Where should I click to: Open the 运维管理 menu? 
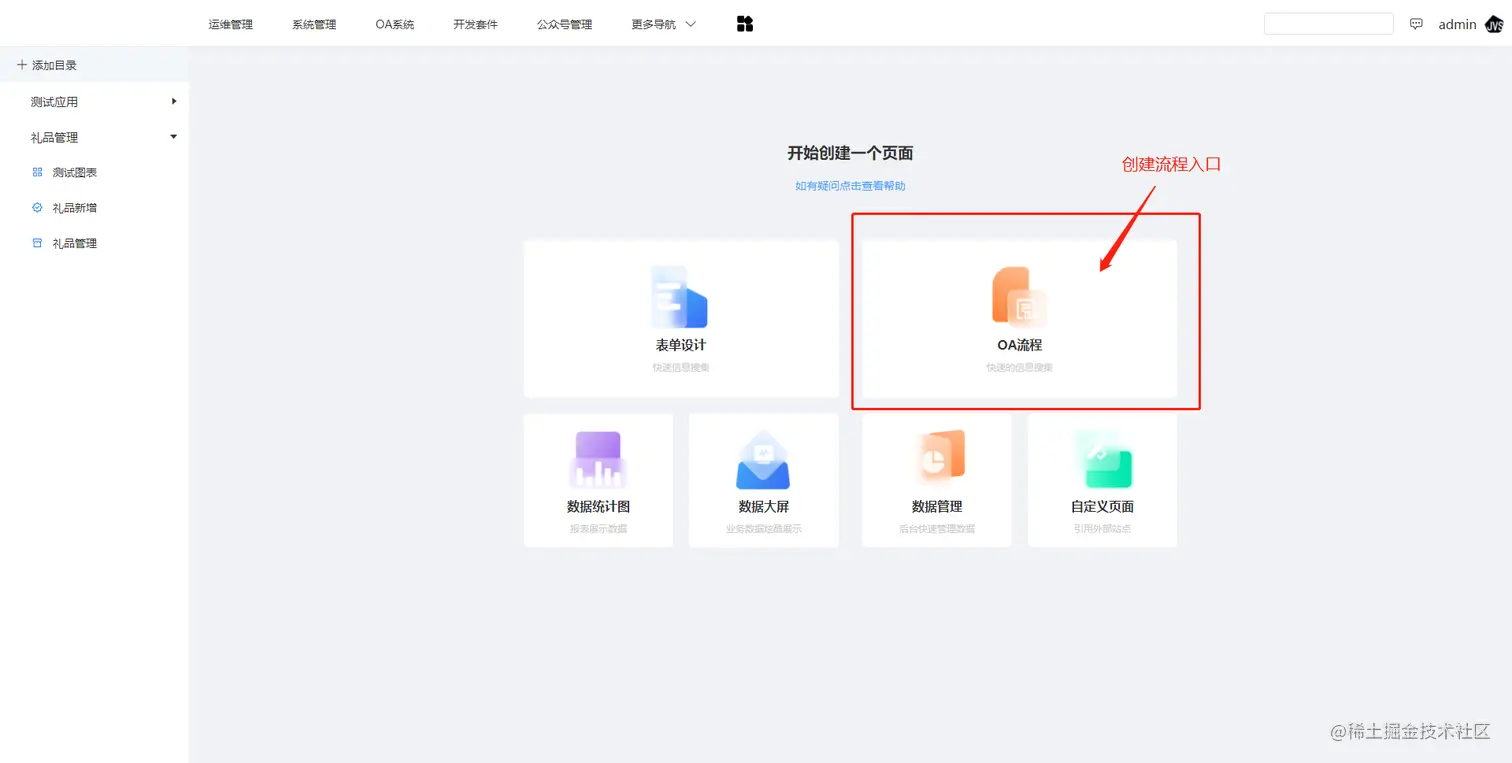point(231,24)
